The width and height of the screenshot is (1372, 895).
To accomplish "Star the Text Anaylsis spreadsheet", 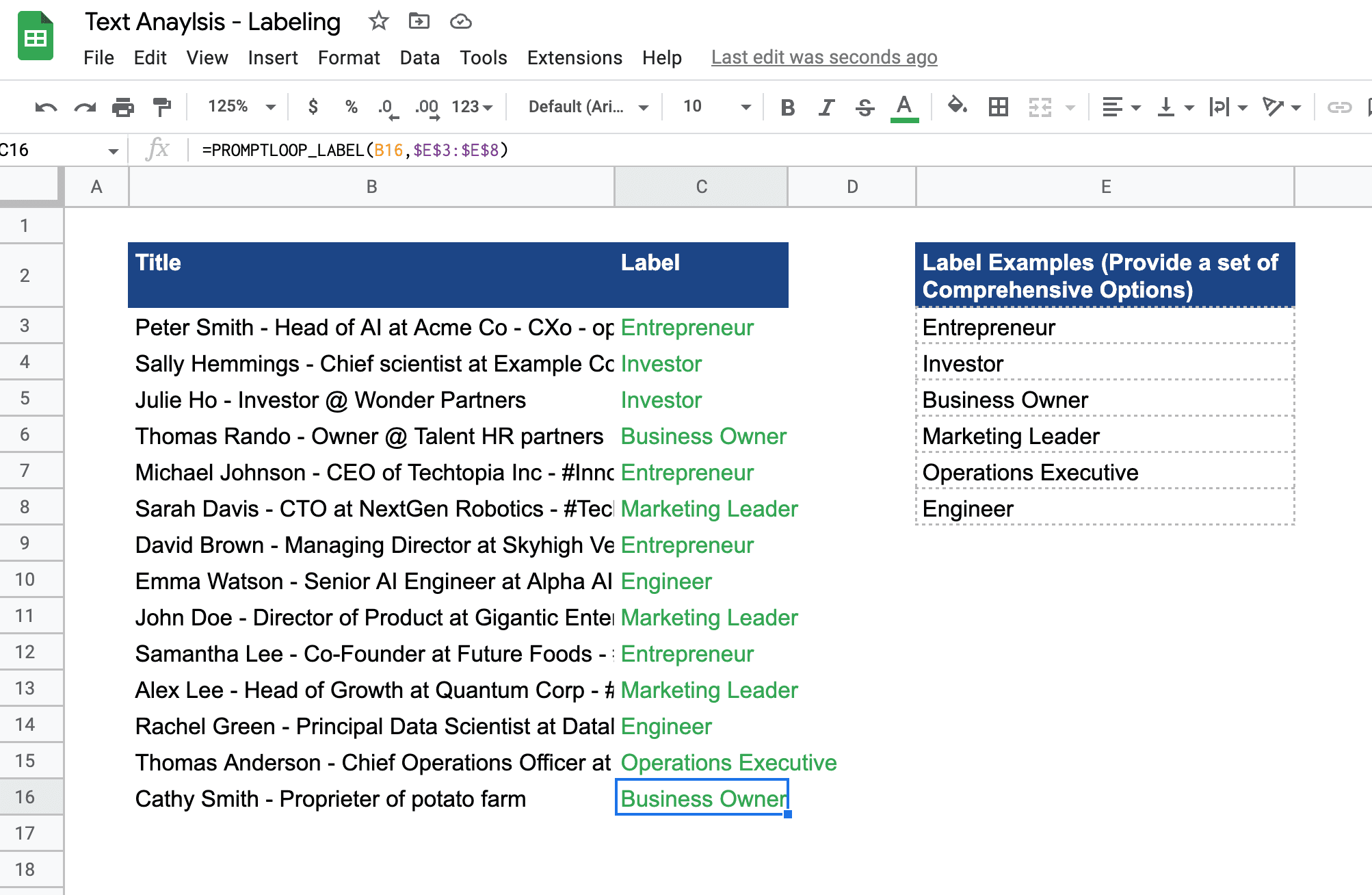I will [x=378, y=21].
